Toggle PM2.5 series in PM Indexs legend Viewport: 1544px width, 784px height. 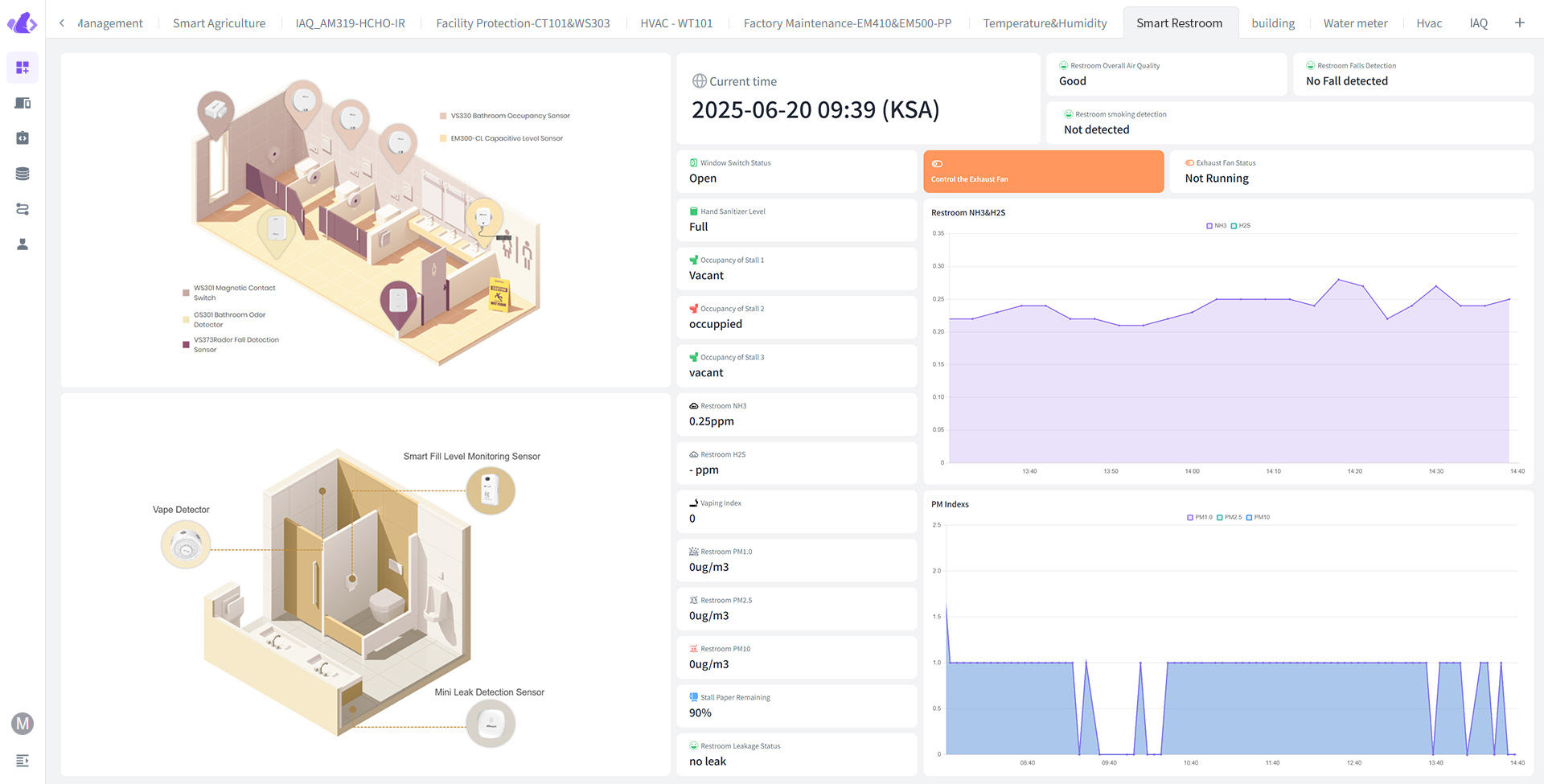(1229, 518)
